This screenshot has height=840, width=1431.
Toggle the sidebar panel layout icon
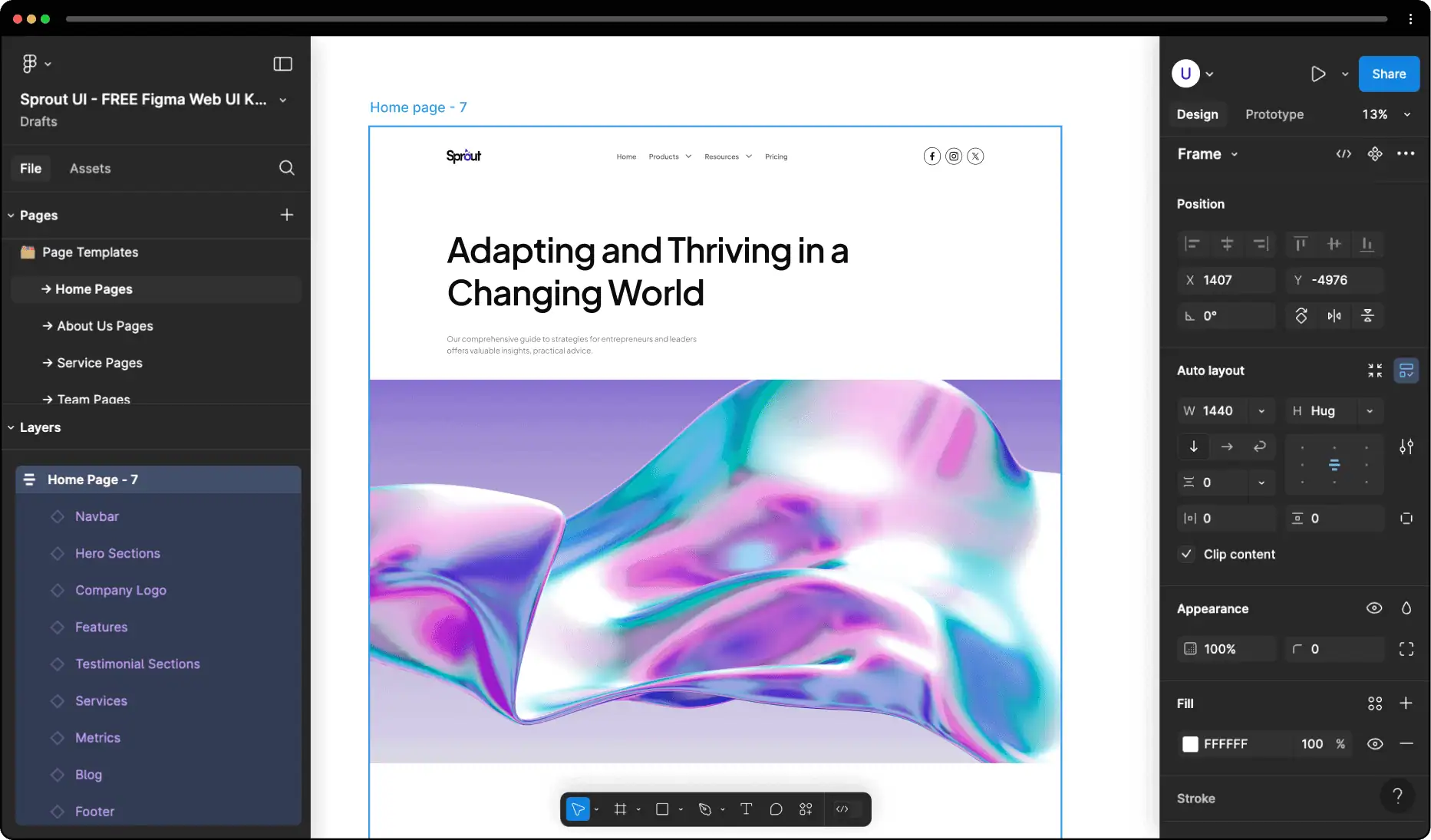click(282, 64)
